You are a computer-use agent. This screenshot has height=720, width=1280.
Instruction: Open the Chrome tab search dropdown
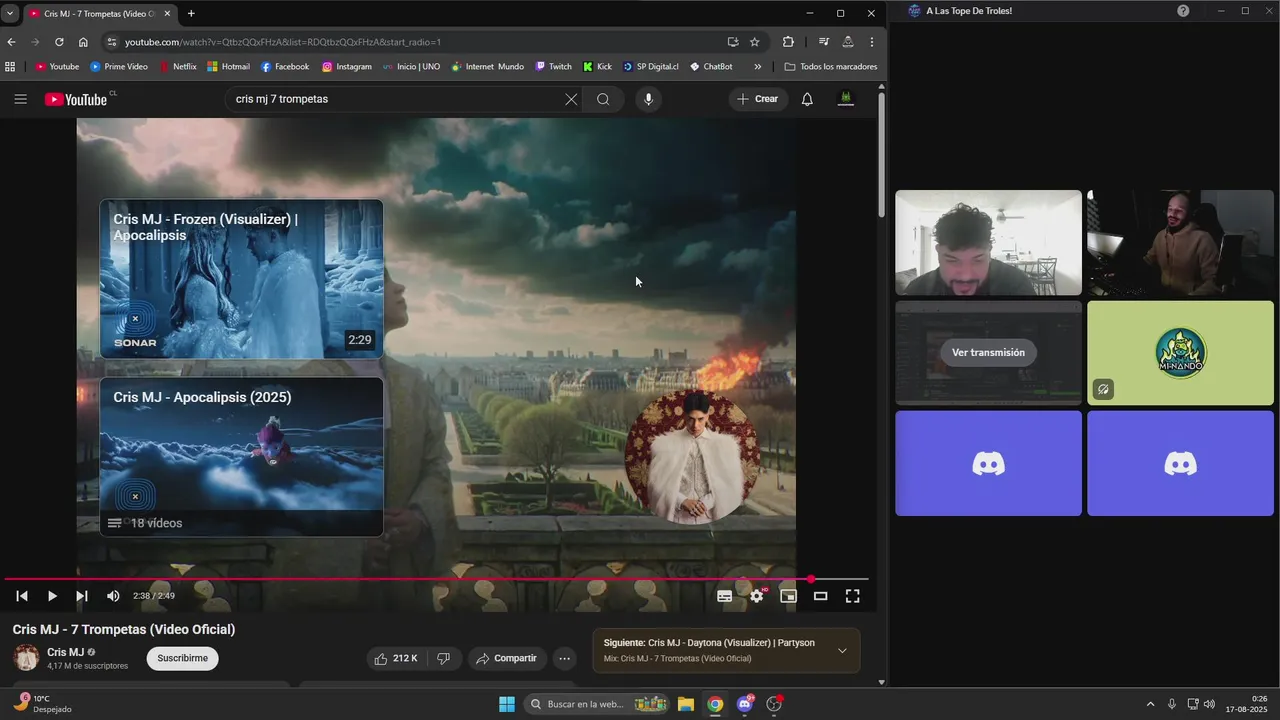9,13
